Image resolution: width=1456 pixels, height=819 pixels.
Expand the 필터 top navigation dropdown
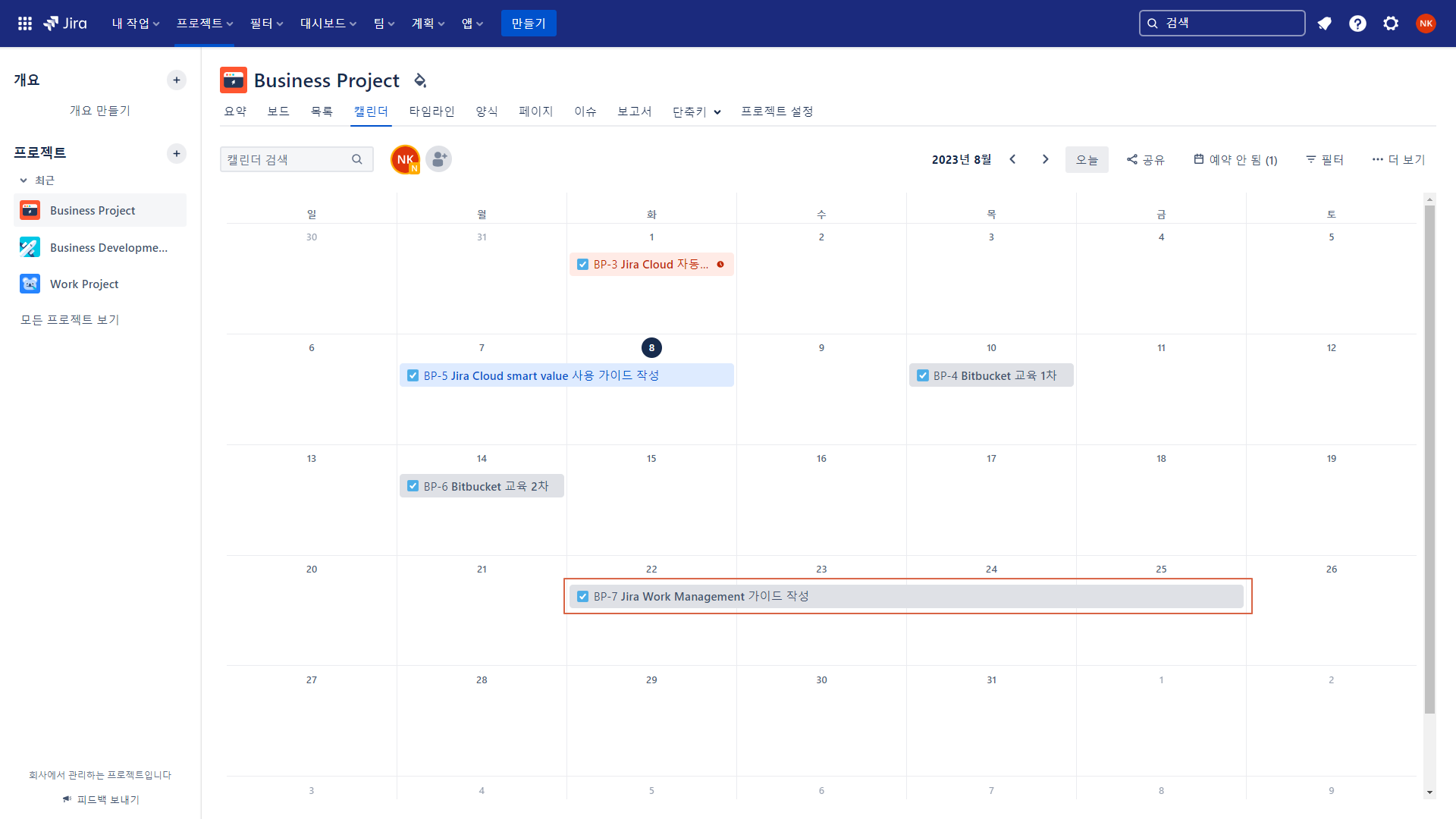tap(266, 24)
